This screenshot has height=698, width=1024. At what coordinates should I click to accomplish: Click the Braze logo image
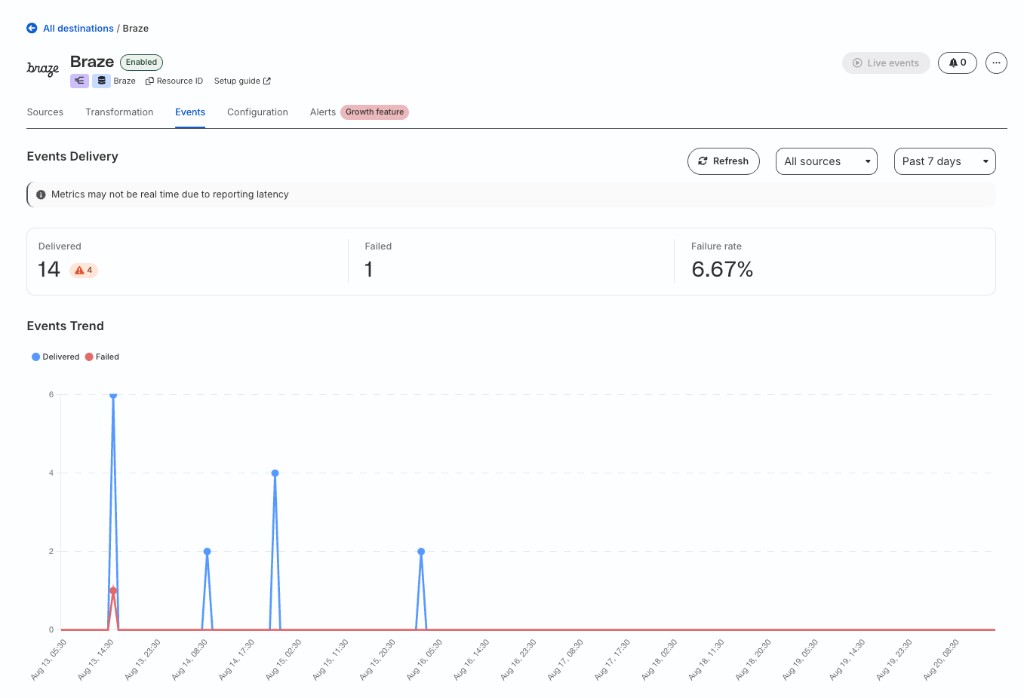(43, 69)
